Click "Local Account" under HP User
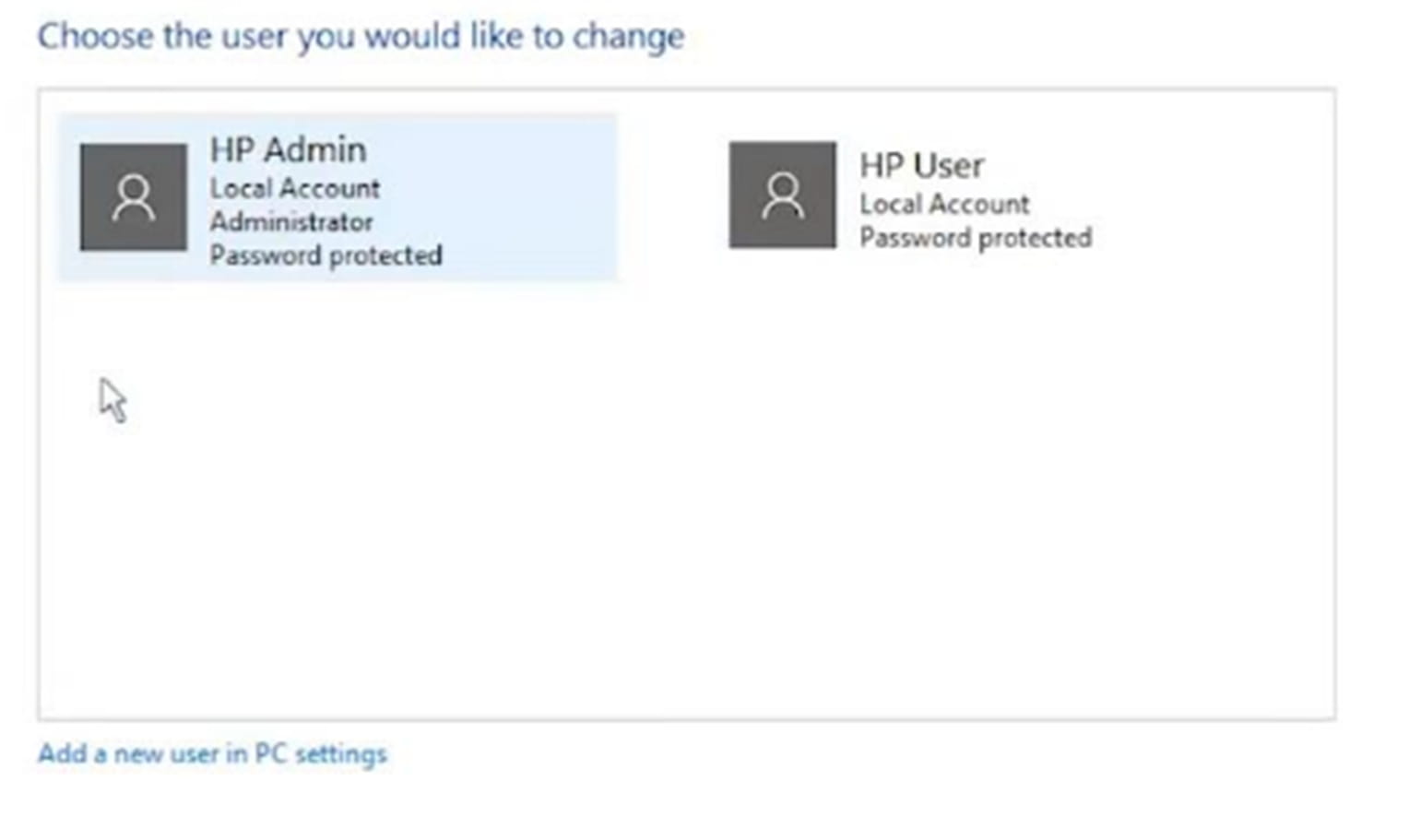Screen dimensions: 1409x840 click(x=944, y=204)
